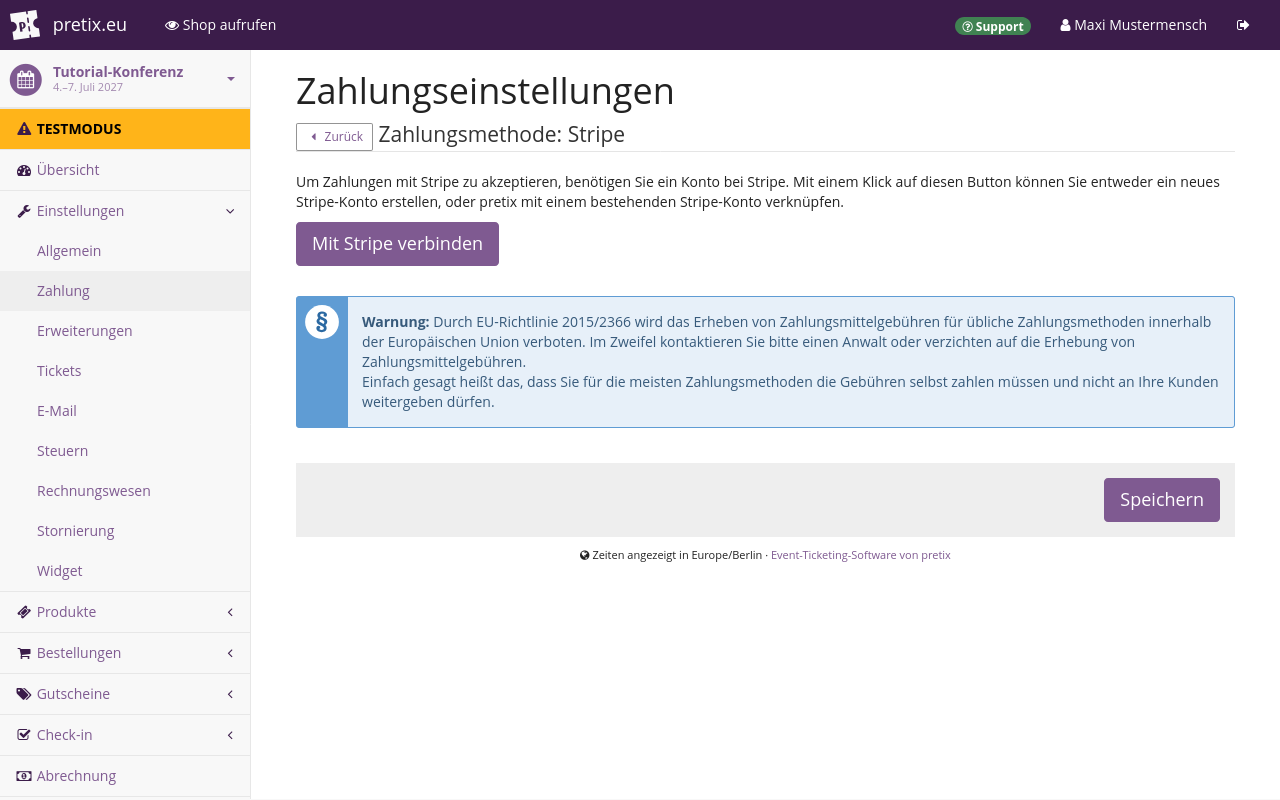Screen dimensions: 1280x800
Task: Open Steuern settings
Action: [x=125, y=451]
